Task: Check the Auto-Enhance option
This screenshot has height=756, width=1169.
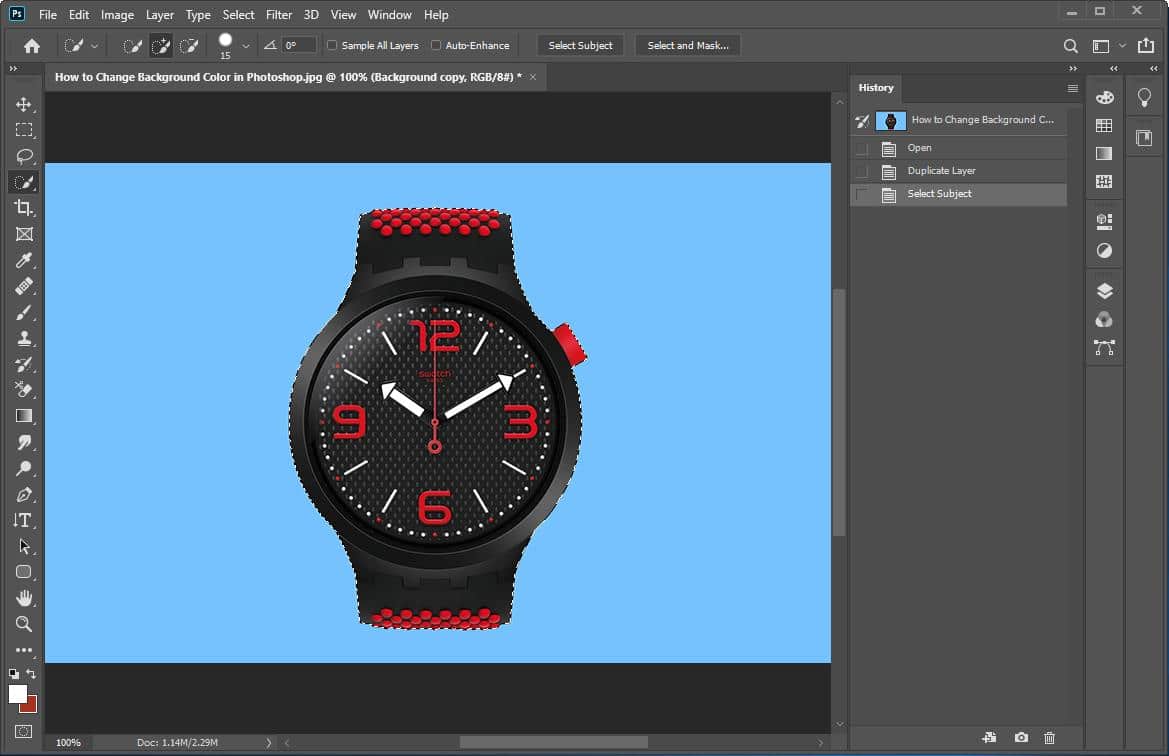Action: coord(436,45)
